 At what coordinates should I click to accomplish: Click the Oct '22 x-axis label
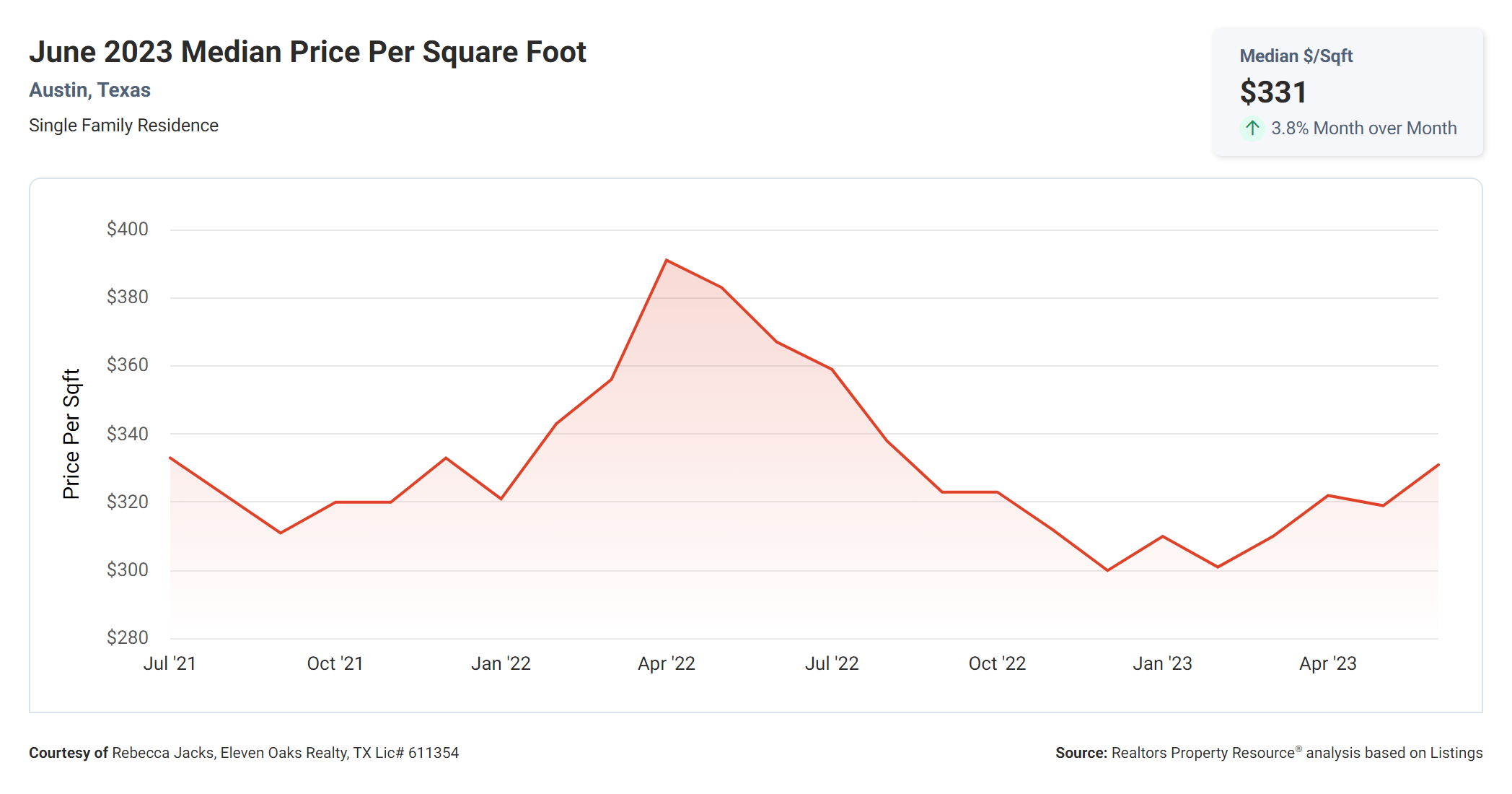(997, 663)
